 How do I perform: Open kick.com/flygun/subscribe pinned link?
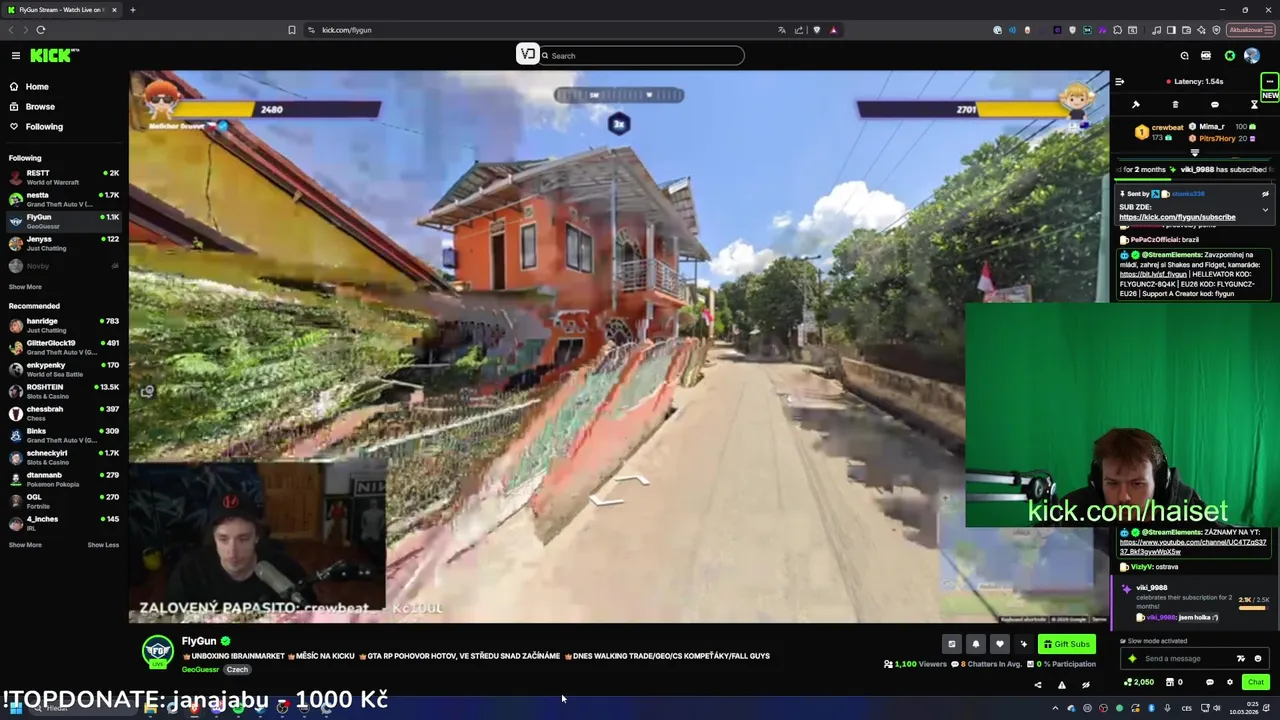click(x=1177, y=217)
